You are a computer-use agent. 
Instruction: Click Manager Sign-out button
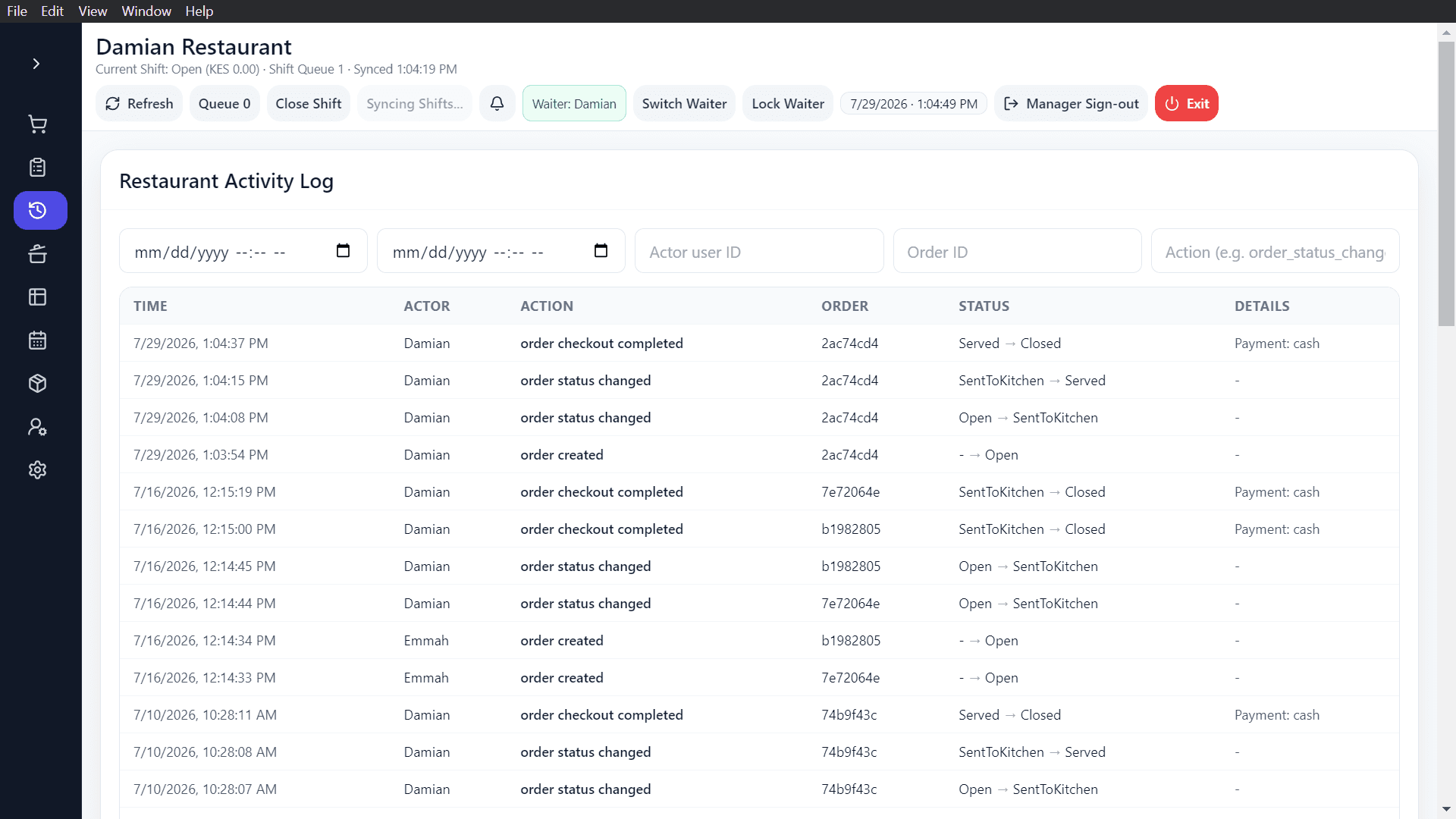point(1072,103)
